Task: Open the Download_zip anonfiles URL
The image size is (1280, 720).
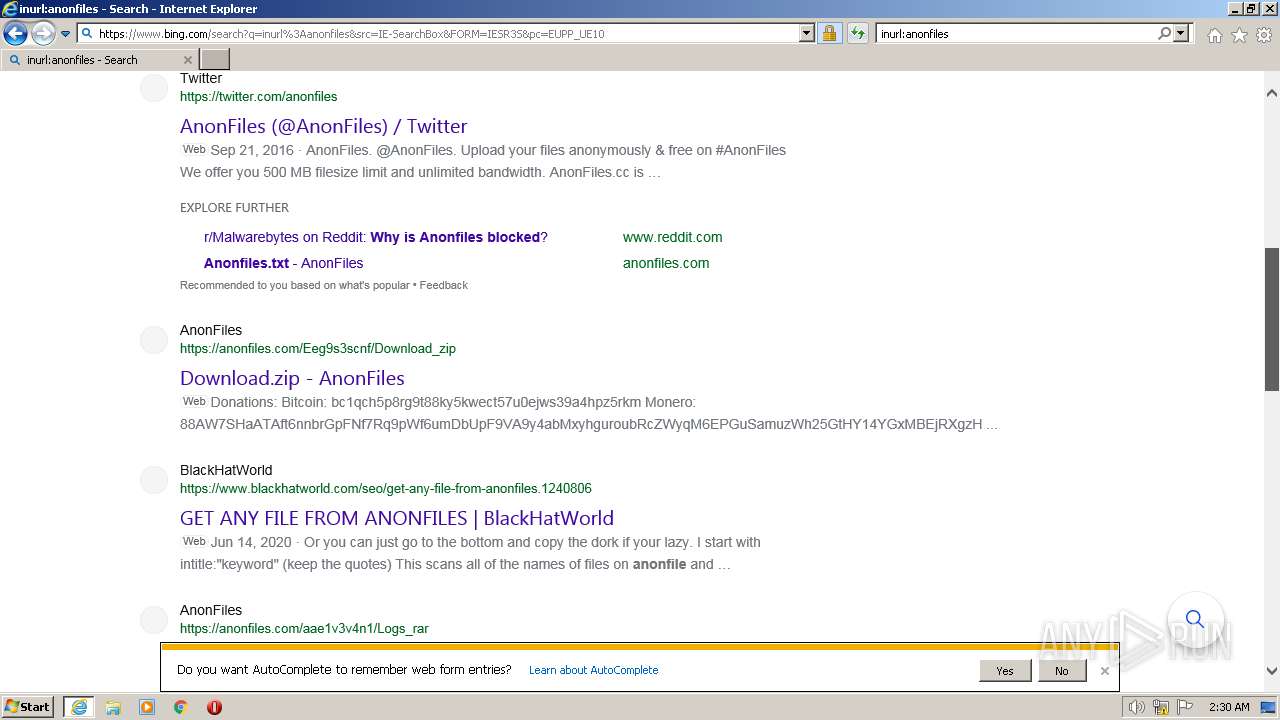Action: 317,349
